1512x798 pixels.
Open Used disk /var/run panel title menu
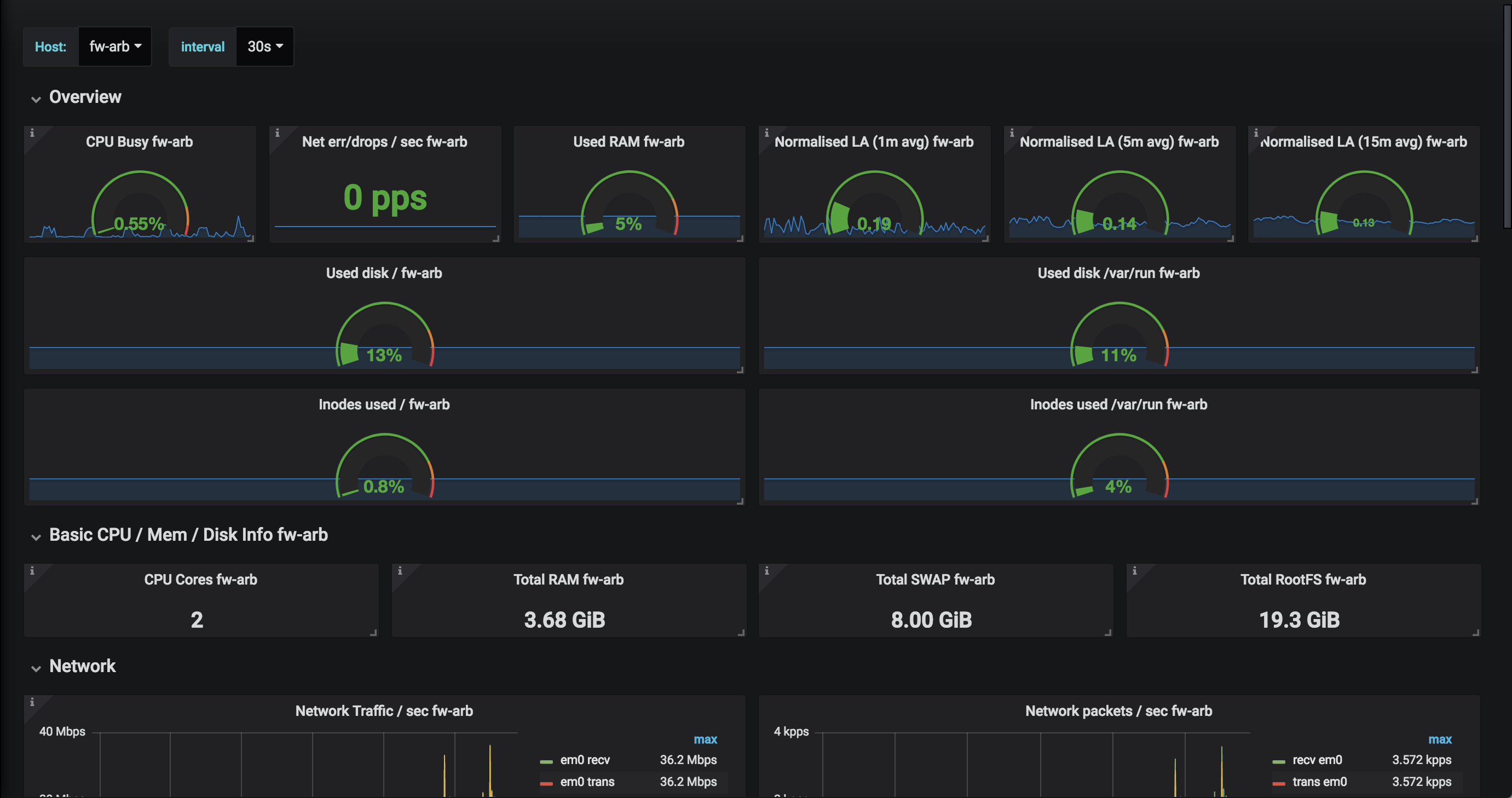point(1118,273)
